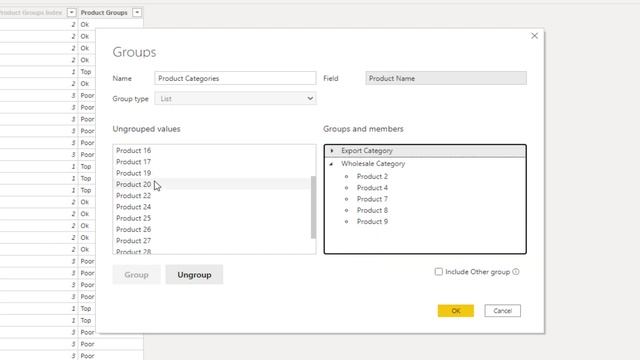This screenshot has height=360, width=640.
Task: Select Export Category group row
Action: 425,151
